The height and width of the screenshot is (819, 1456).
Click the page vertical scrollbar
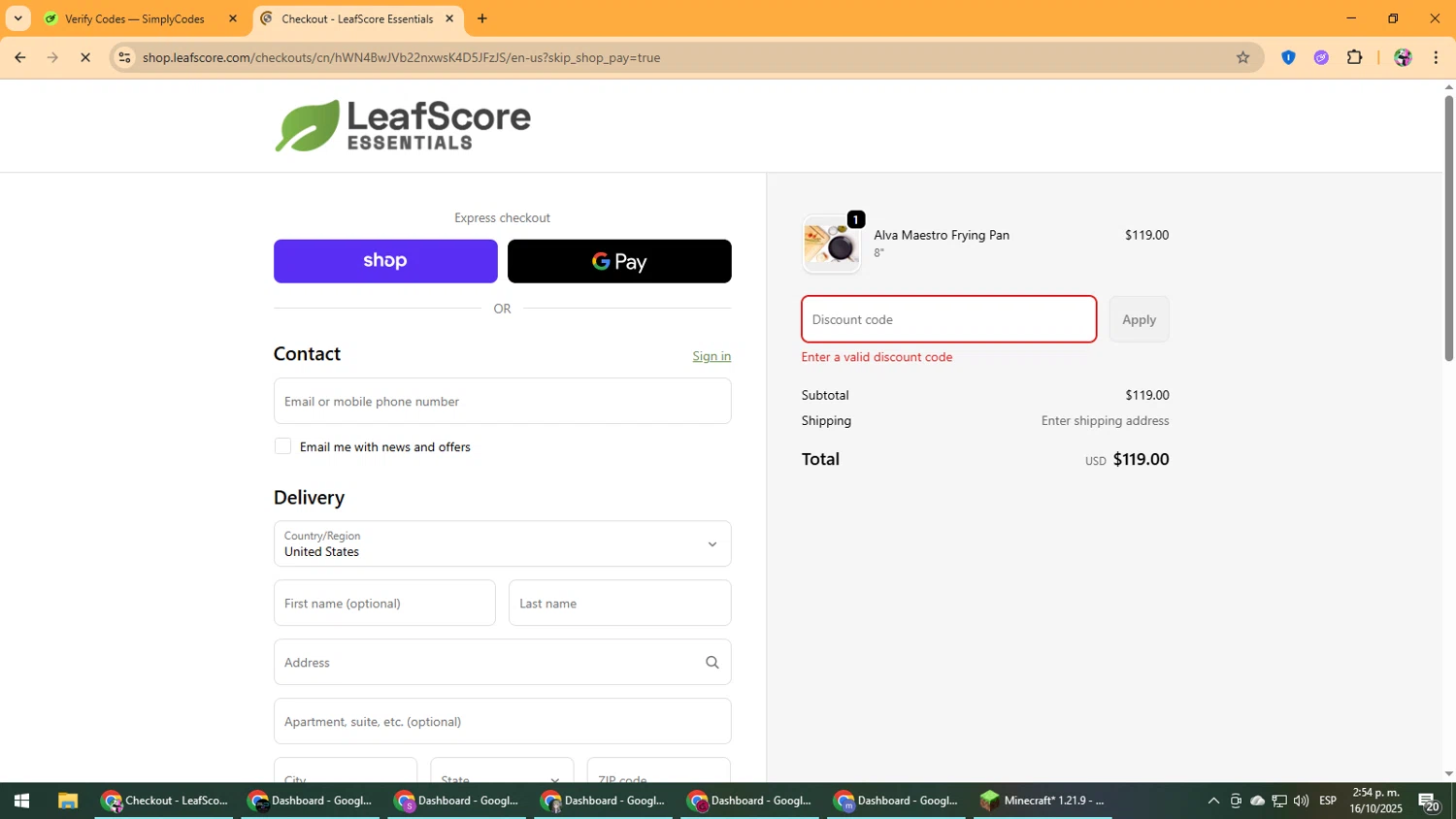click(x=1448, y=229)
